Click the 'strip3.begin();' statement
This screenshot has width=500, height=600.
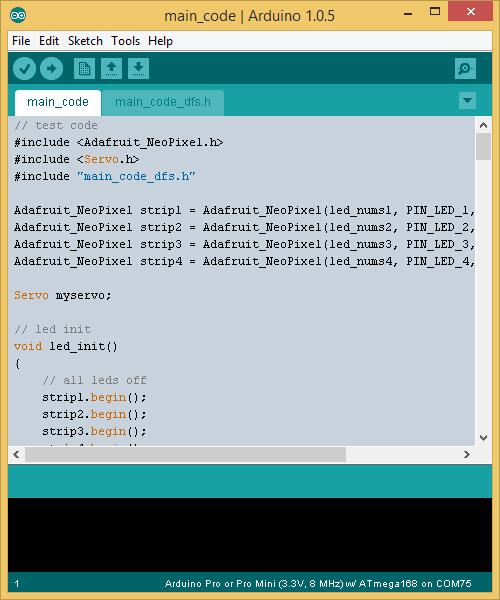94,431
